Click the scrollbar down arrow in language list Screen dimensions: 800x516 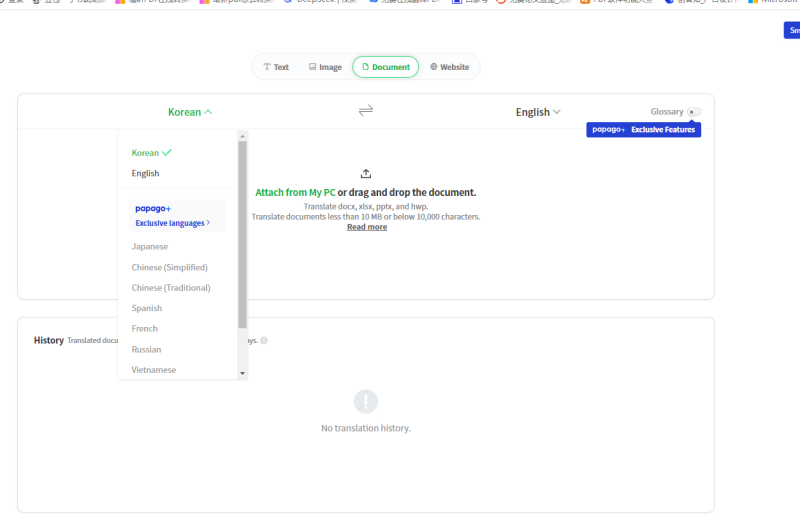[242, 373]
